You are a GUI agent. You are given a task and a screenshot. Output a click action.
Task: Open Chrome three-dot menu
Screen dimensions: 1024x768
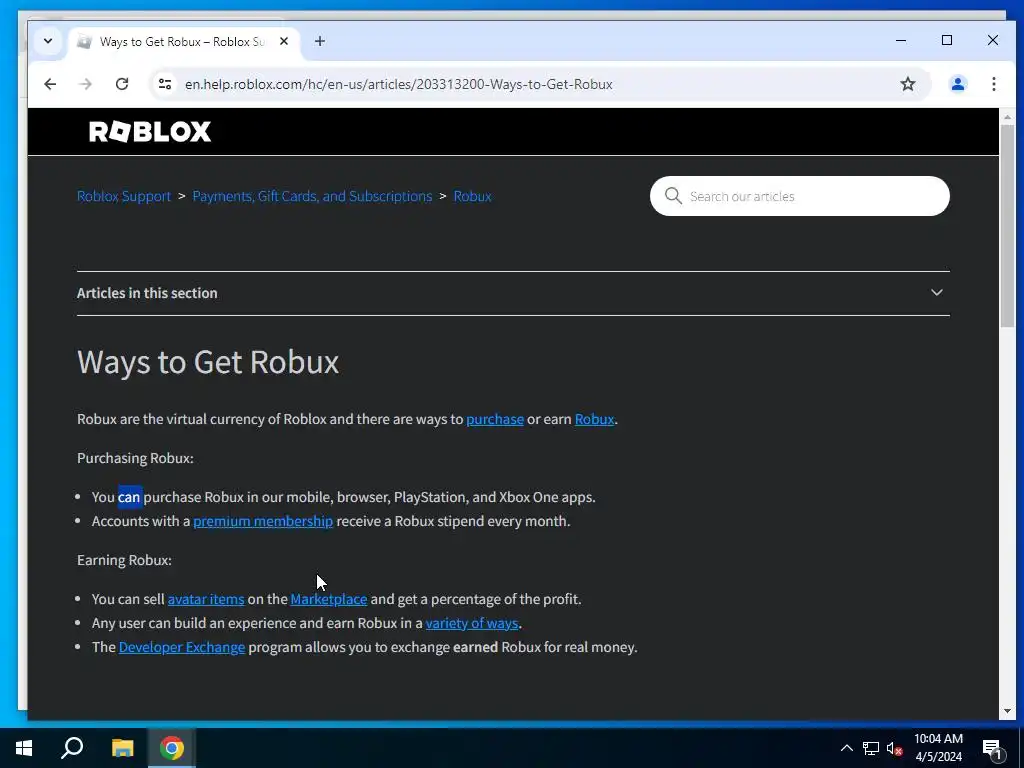point(993,84)
